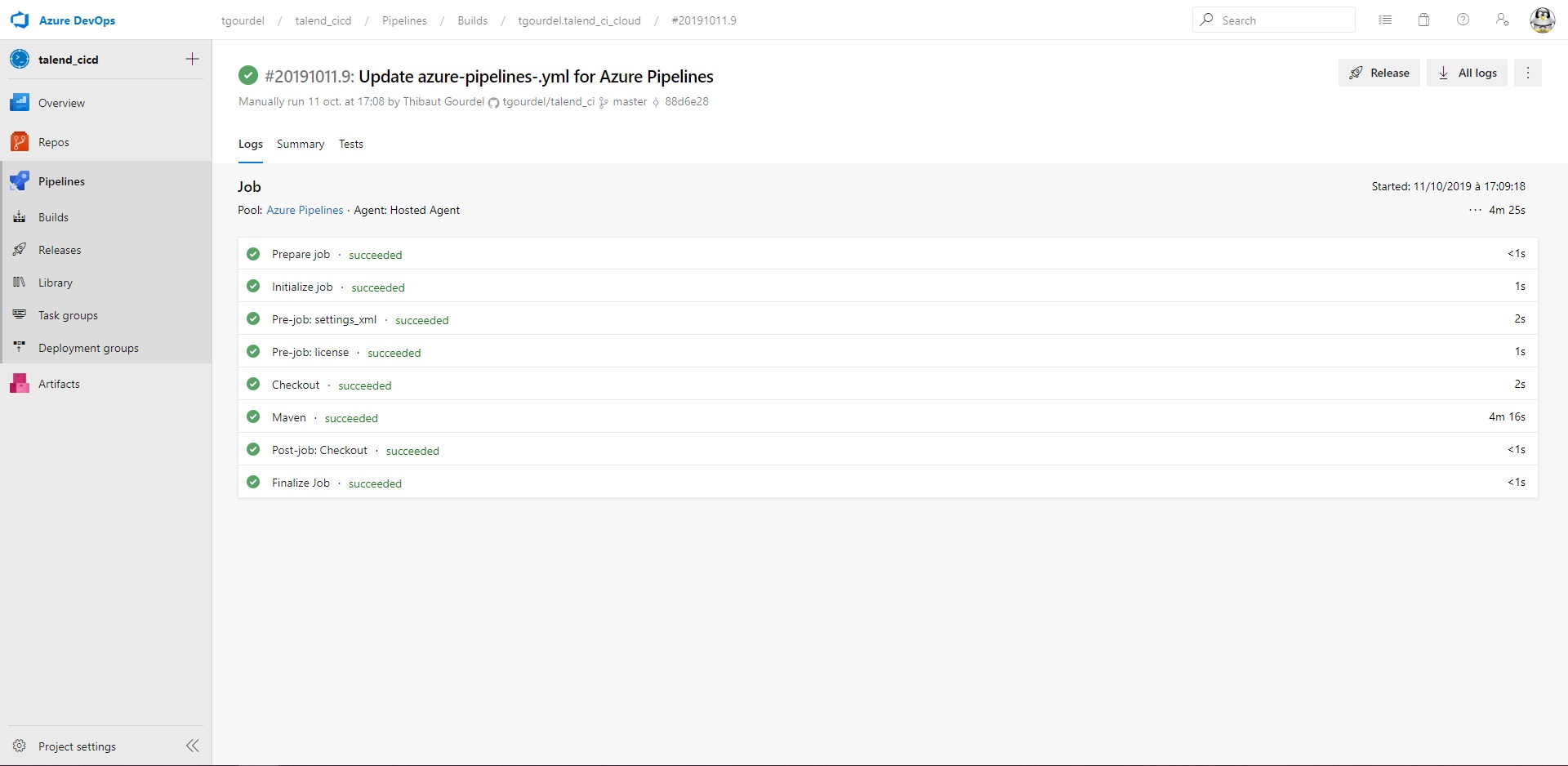Switch to the Logs tab
The width and height of the screenshot is (1568, 766).
click(251, 144)
